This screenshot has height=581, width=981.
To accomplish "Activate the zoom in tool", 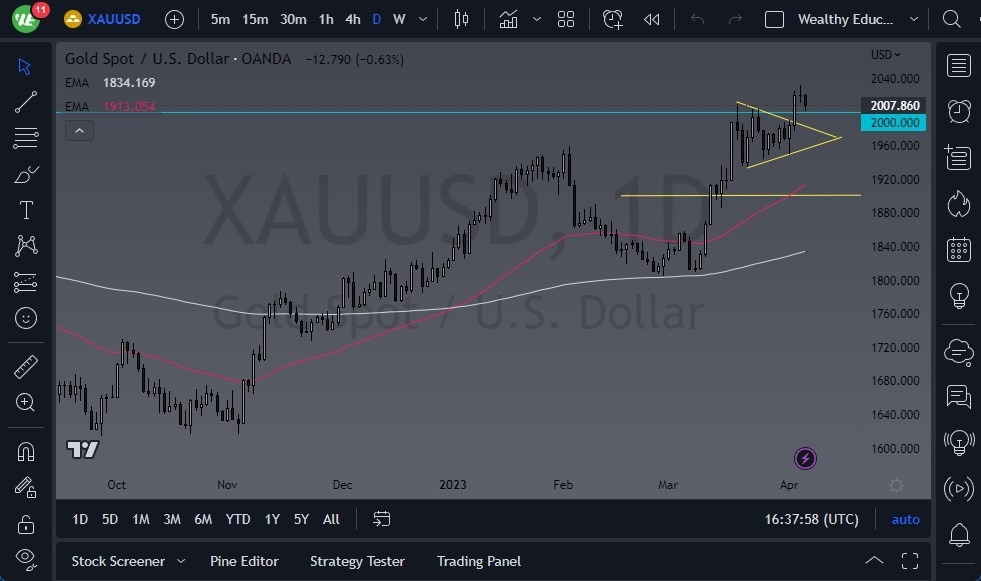I will (x=26, y=402).
